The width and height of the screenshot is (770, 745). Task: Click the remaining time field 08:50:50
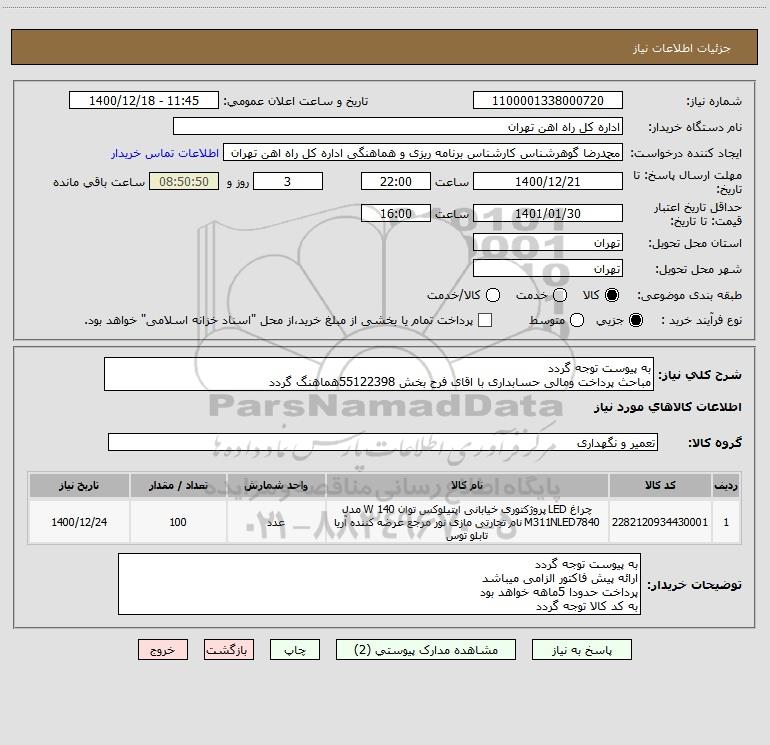[x=184, y=181]
